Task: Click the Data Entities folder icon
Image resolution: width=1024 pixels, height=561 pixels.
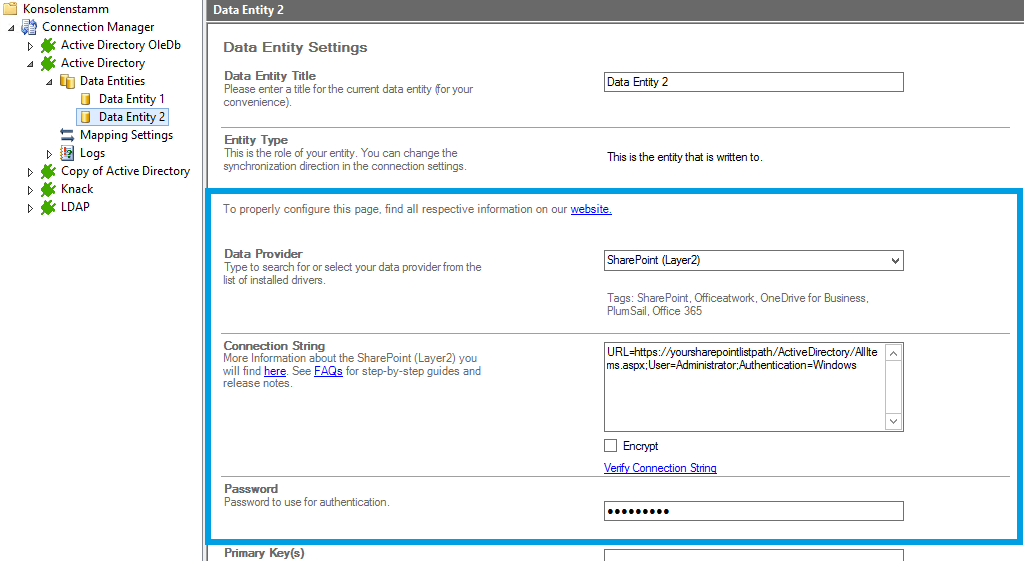Action: (x=68, y=81)
